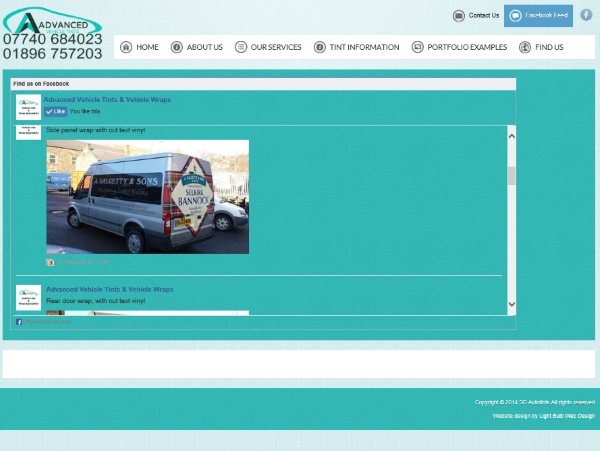
Task: Click the icon beside PORTFOLIO EXAMPLES
Action: click(417, 47)
